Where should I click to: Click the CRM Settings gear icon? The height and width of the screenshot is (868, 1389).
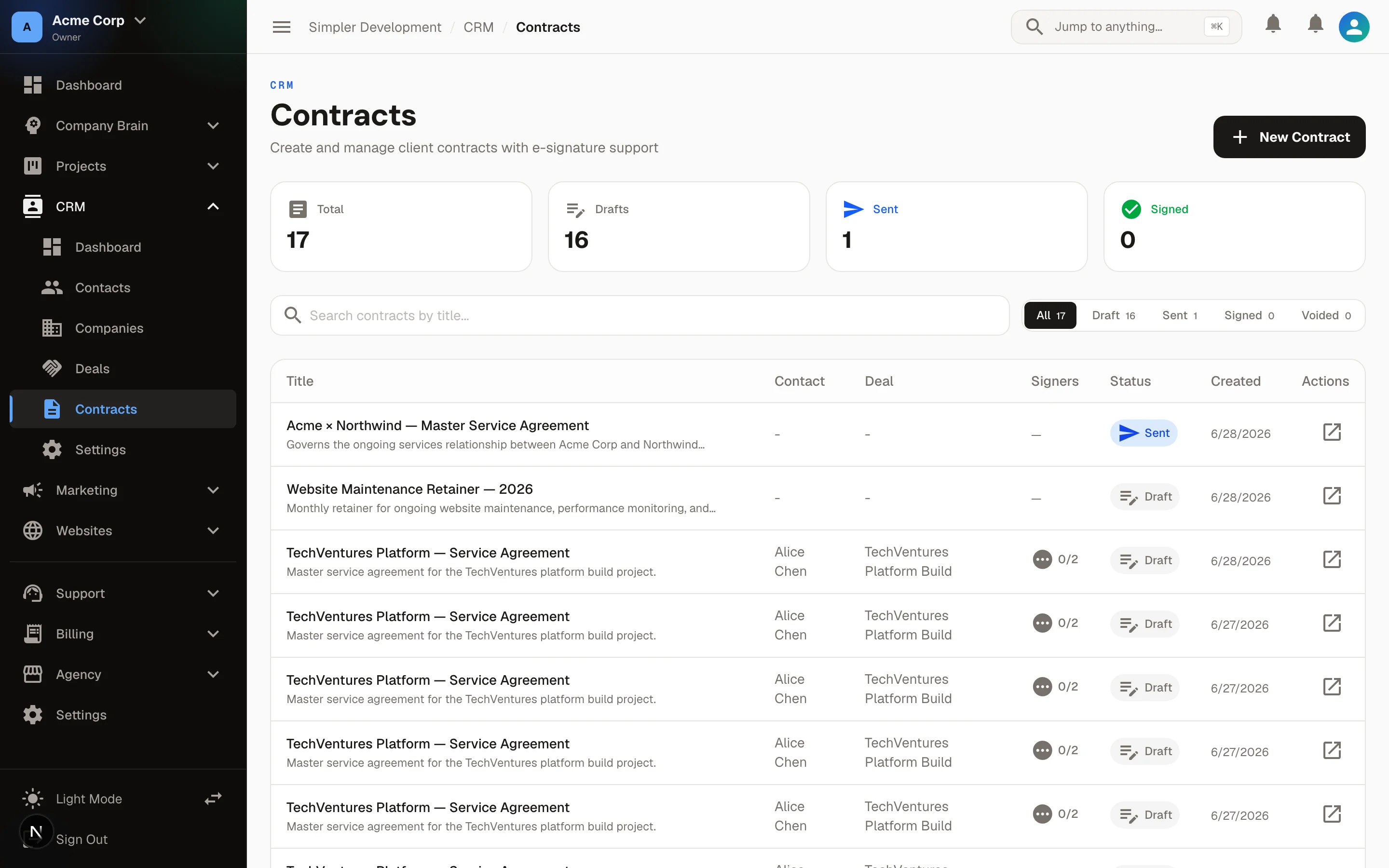coord(52,449)
